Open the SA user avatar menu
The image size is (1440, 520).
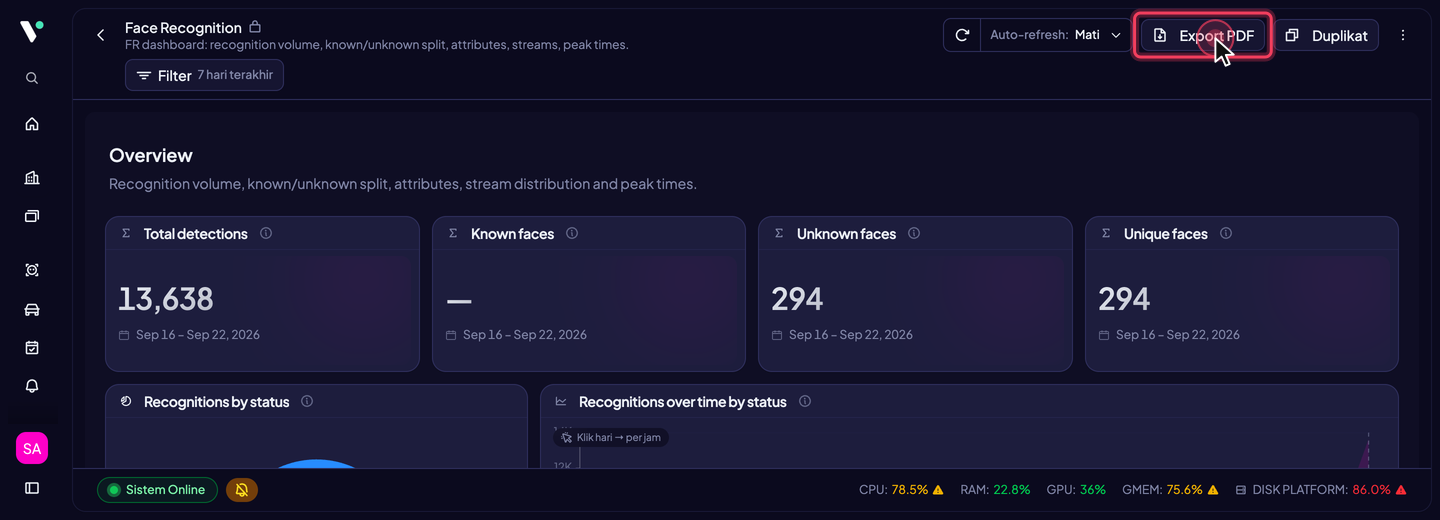tap(32, 448)
